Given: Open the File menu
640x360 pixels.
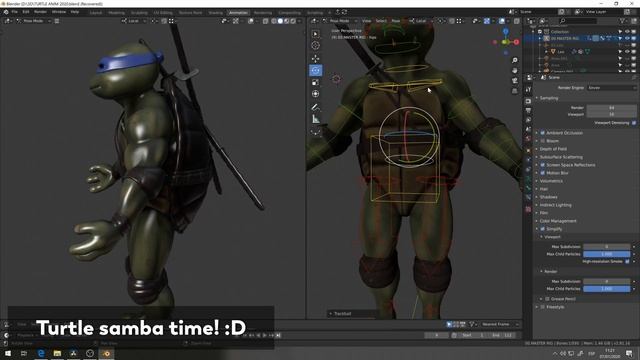Looking at the screenshot, I should click(x=15, y=12).
